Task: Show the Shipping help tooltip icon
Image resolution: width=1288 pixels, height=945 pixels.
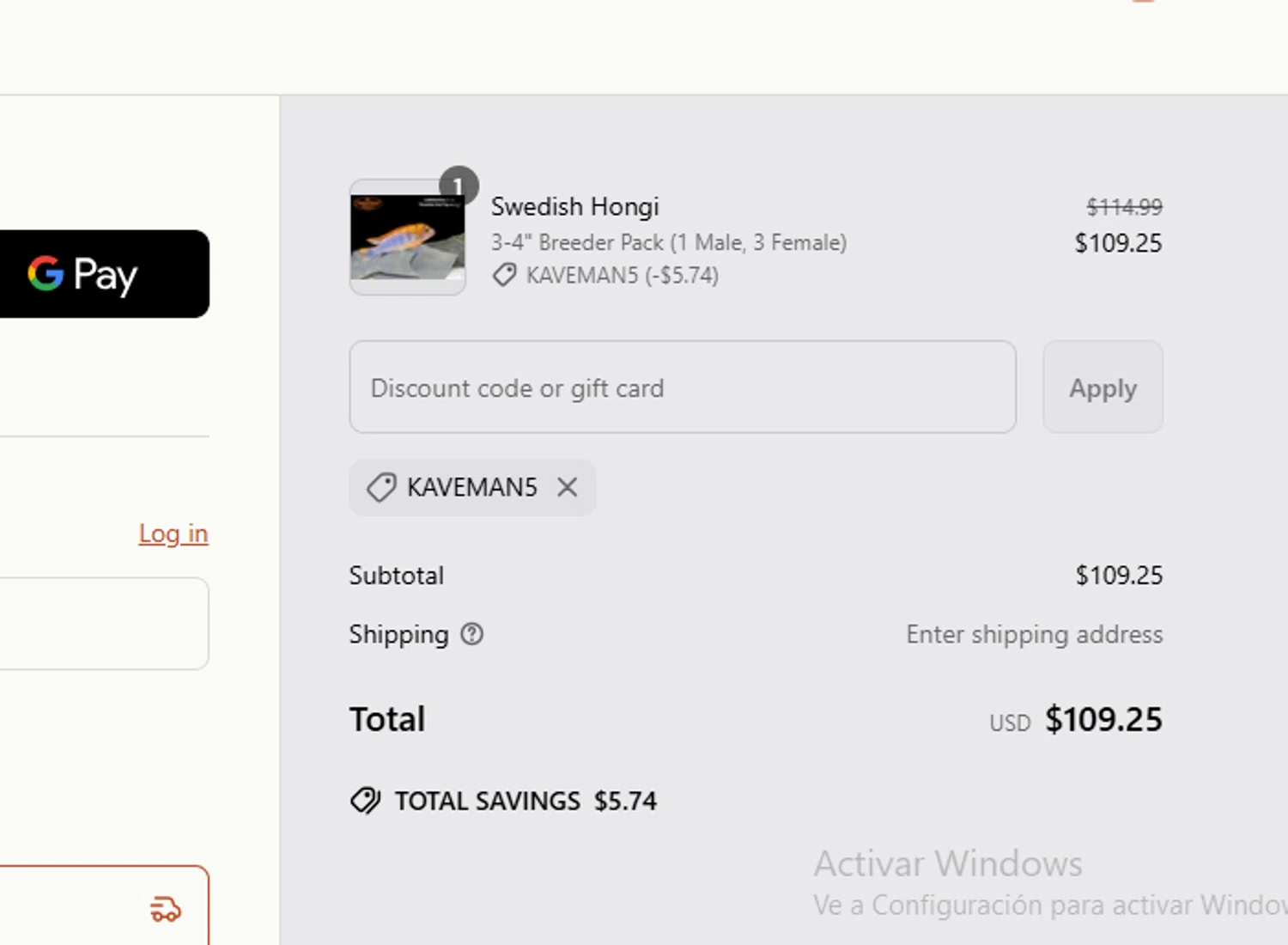Action: pos(472,634)
